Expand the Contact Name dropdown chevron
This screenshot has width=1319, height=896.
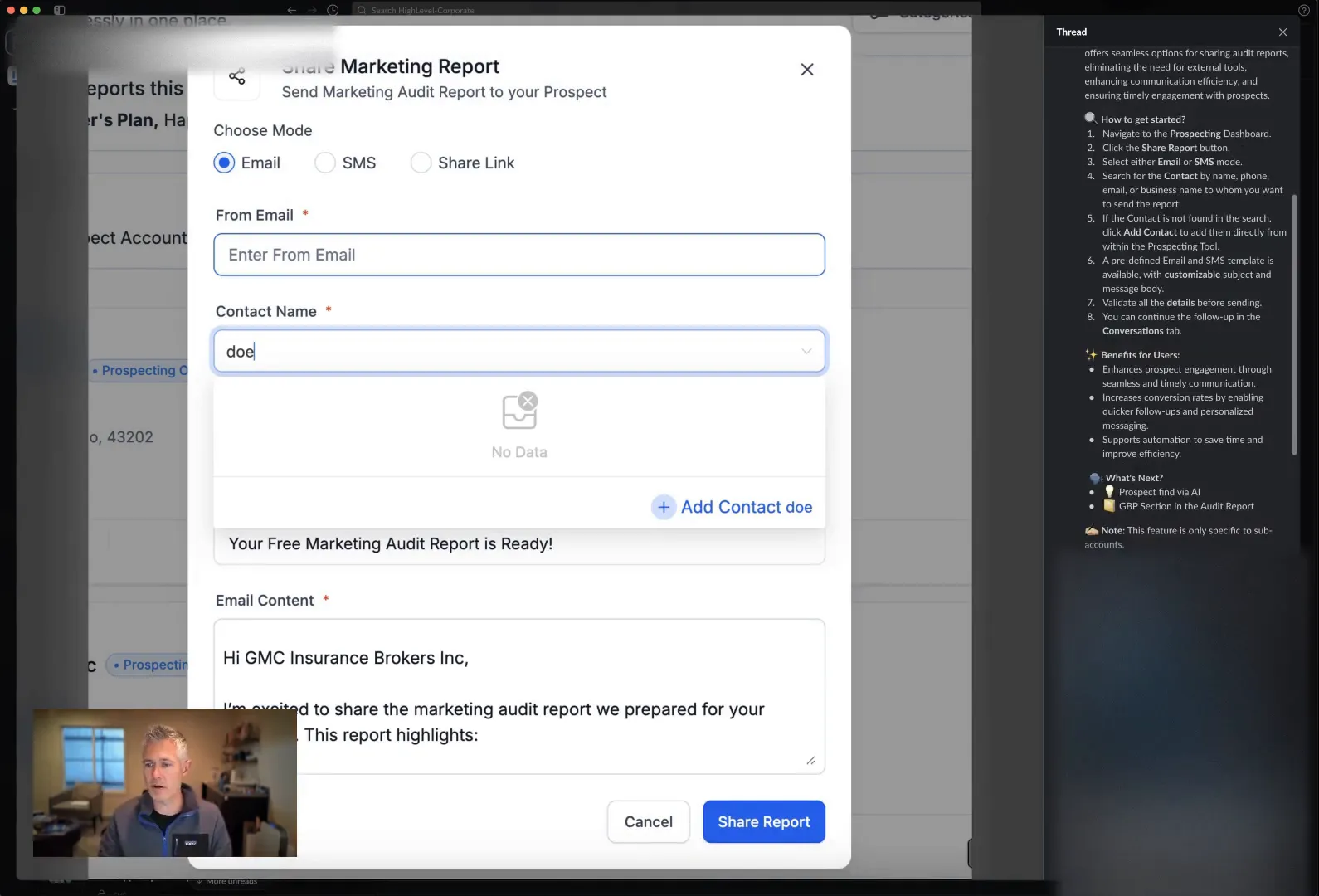806,351
